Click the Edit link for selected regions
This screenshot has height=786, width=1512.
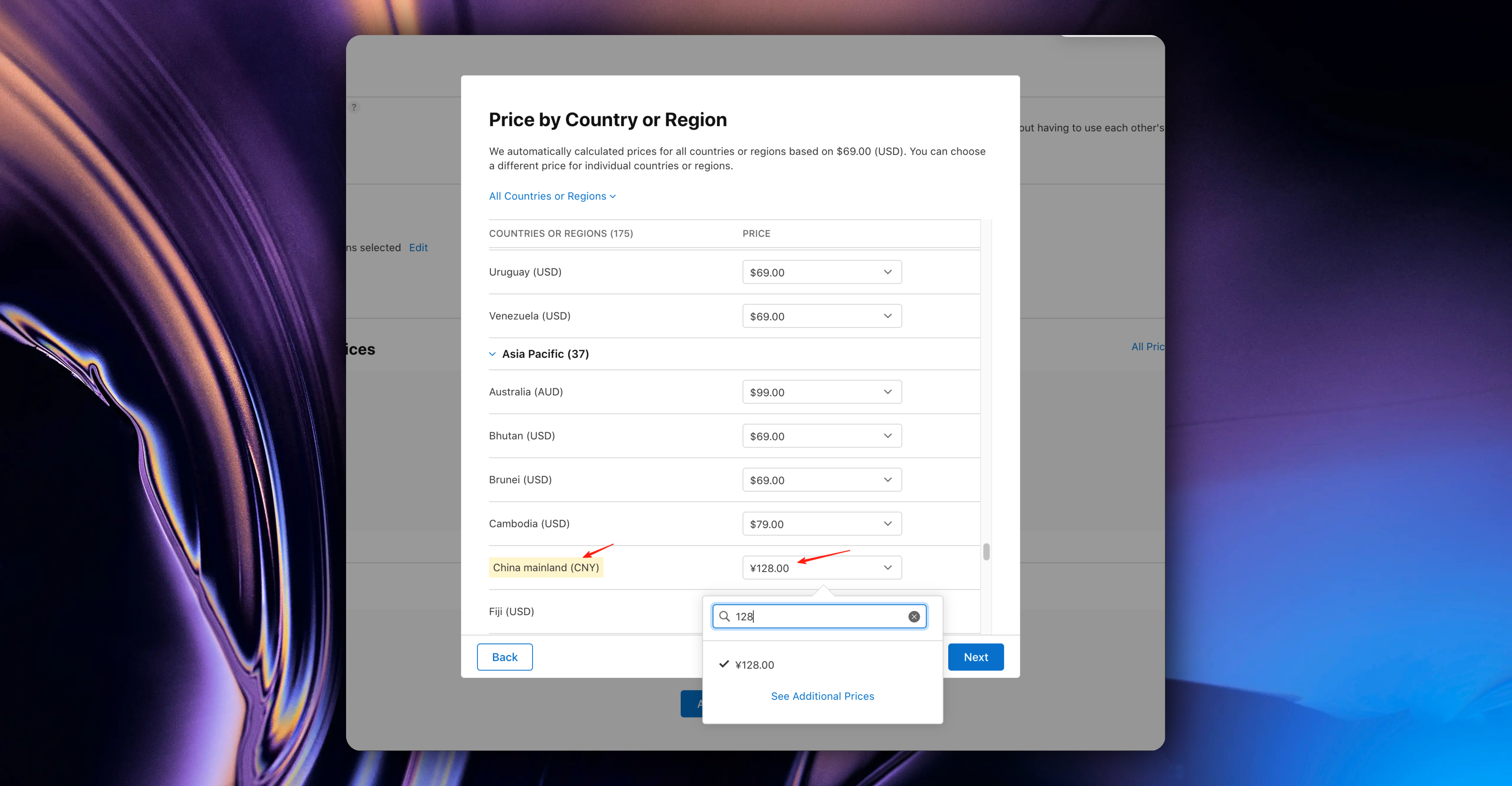pyautogui.click(x=418, y=247)
